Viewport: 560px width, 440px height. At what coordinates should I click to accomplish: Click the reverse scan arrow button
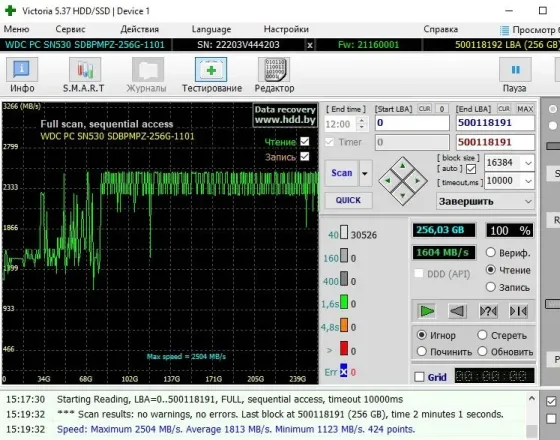coord(458,311)
